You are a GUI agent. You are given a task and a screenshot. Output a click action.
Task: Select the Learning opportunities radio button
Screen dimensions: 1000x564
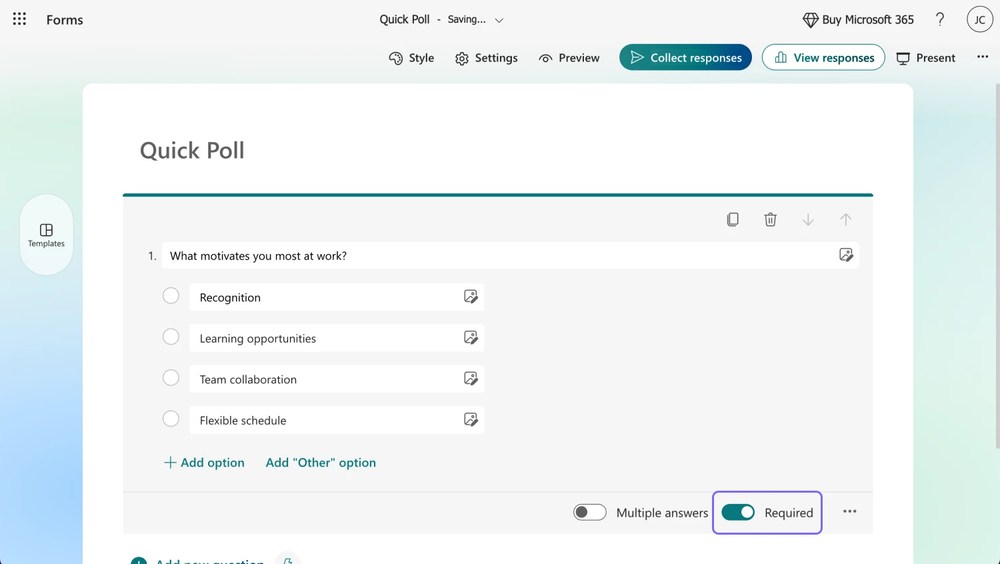(x=171, y=337)
